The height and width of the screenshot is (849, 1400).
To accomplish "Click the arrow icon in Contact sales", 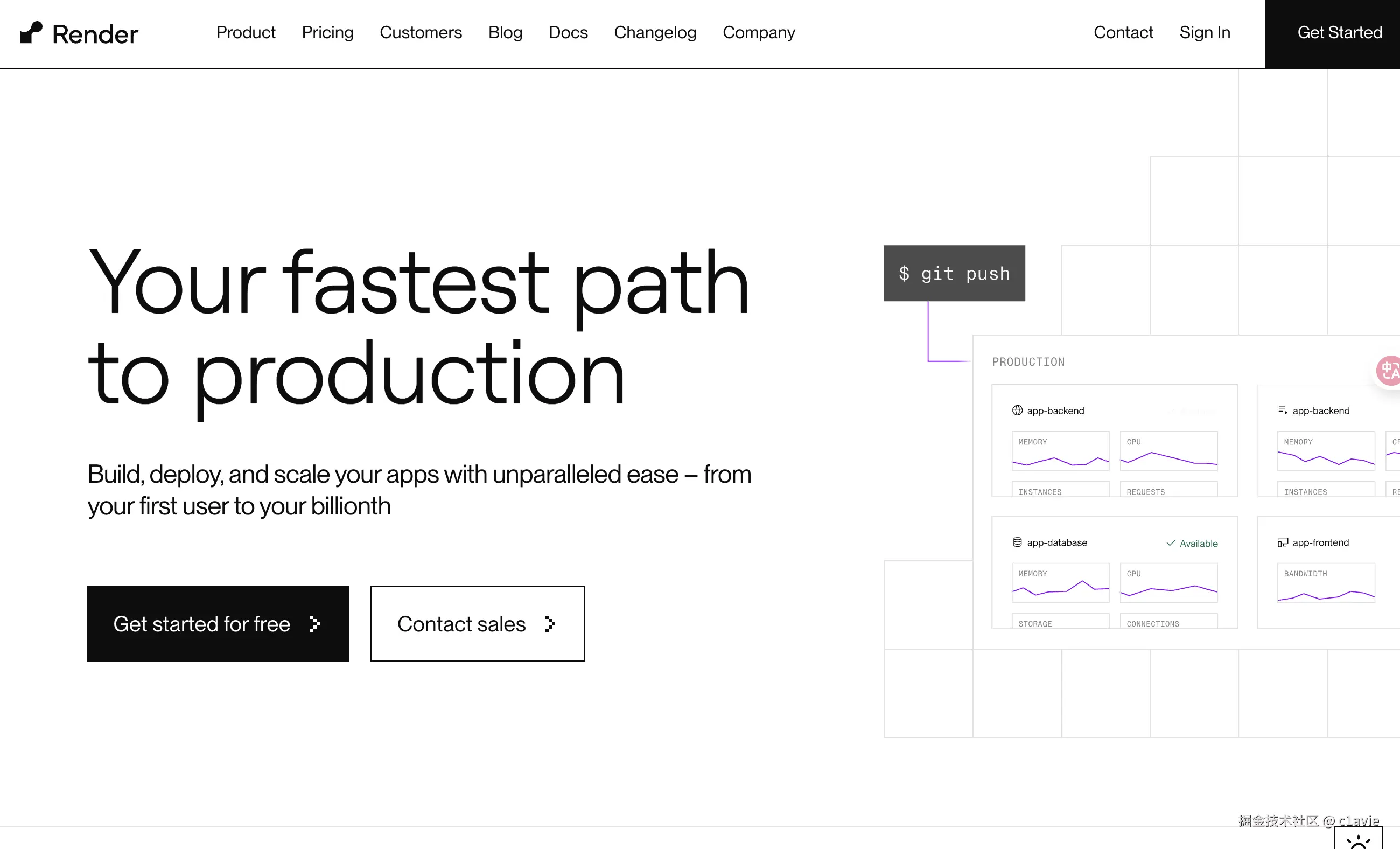I will click(x=549, y=624).
